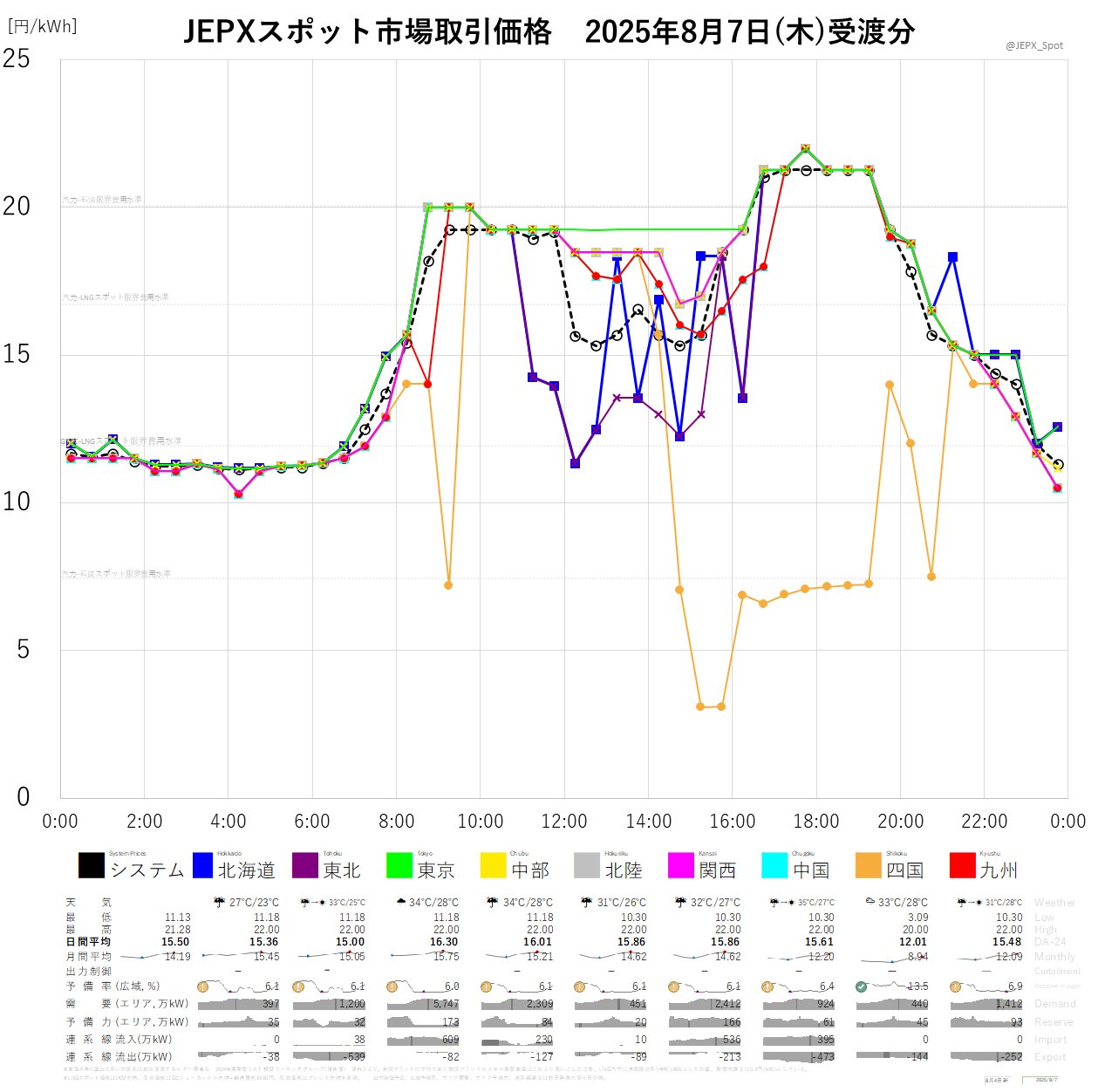This screenshot has height=1092, width=1098.
Task: Click the Chubu weather icon beside 34°C/28°C
Action: click(494, 903)
